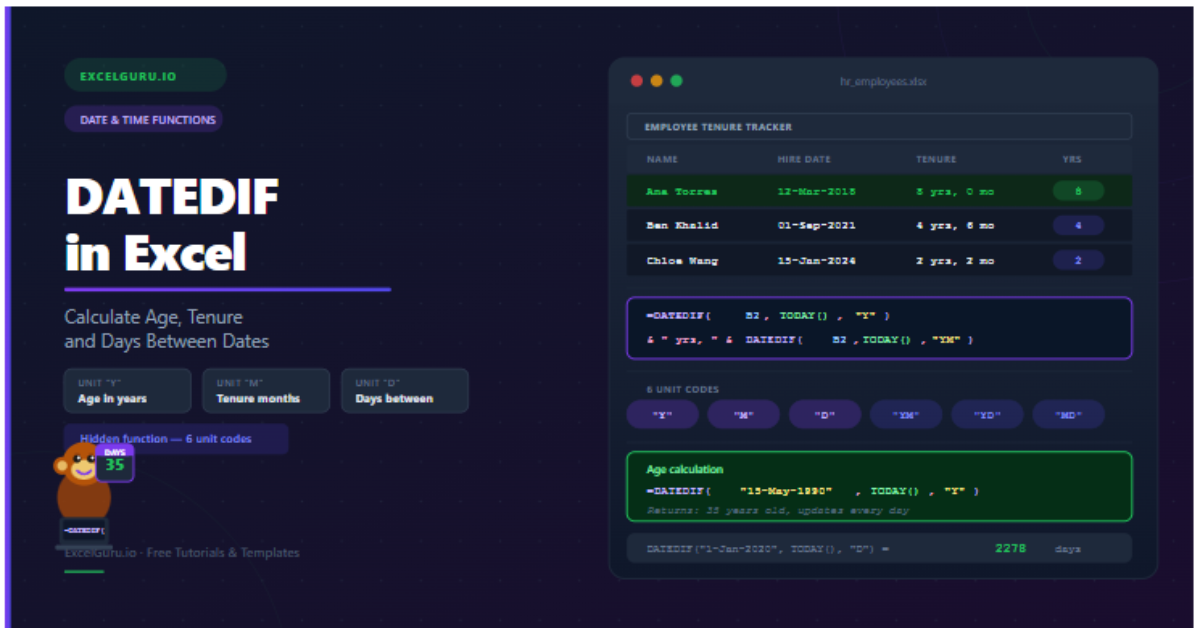
Task: Select the years badge for Ben Khalid
Action: (x=1078, y=226)
